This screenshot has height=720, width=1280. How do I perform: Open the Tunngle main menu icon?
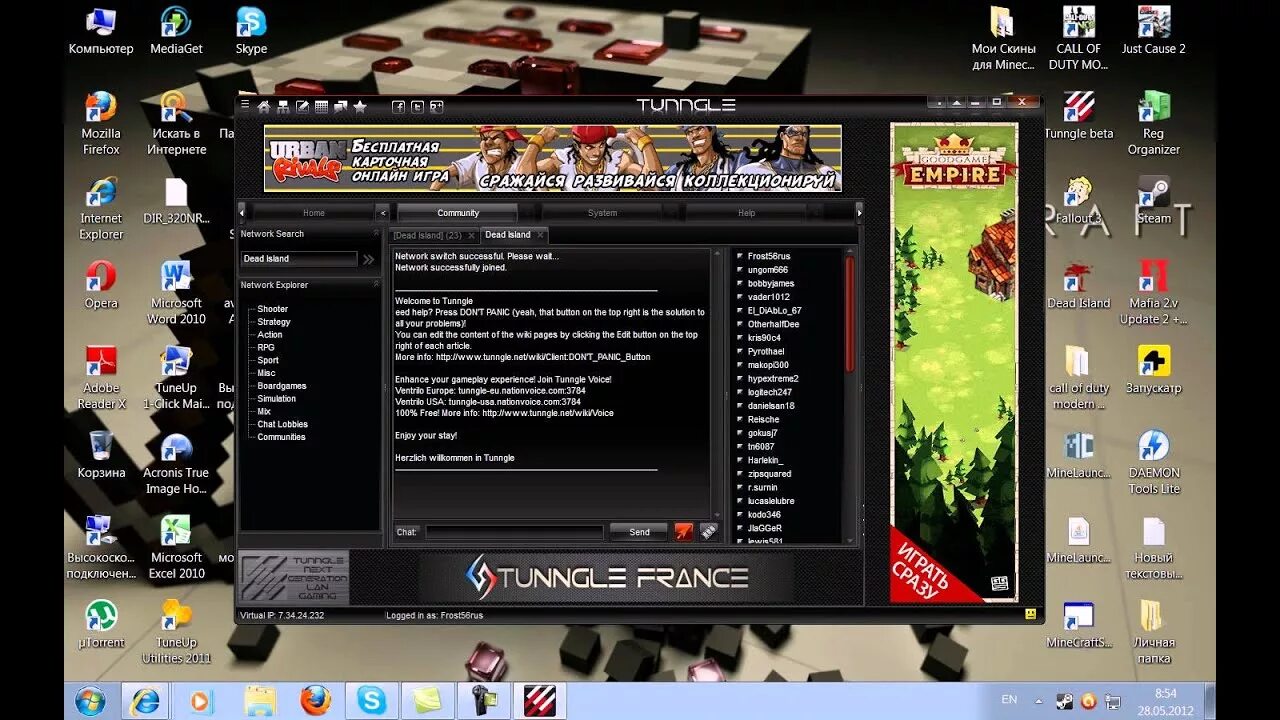(x=246, y=105)
